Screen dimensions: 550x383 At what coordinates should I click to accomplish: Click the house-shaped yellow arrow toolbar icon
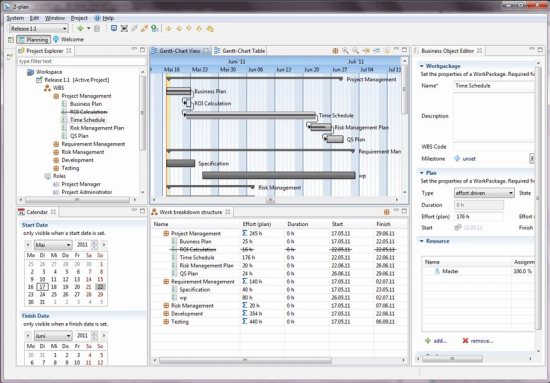(210, 28)
